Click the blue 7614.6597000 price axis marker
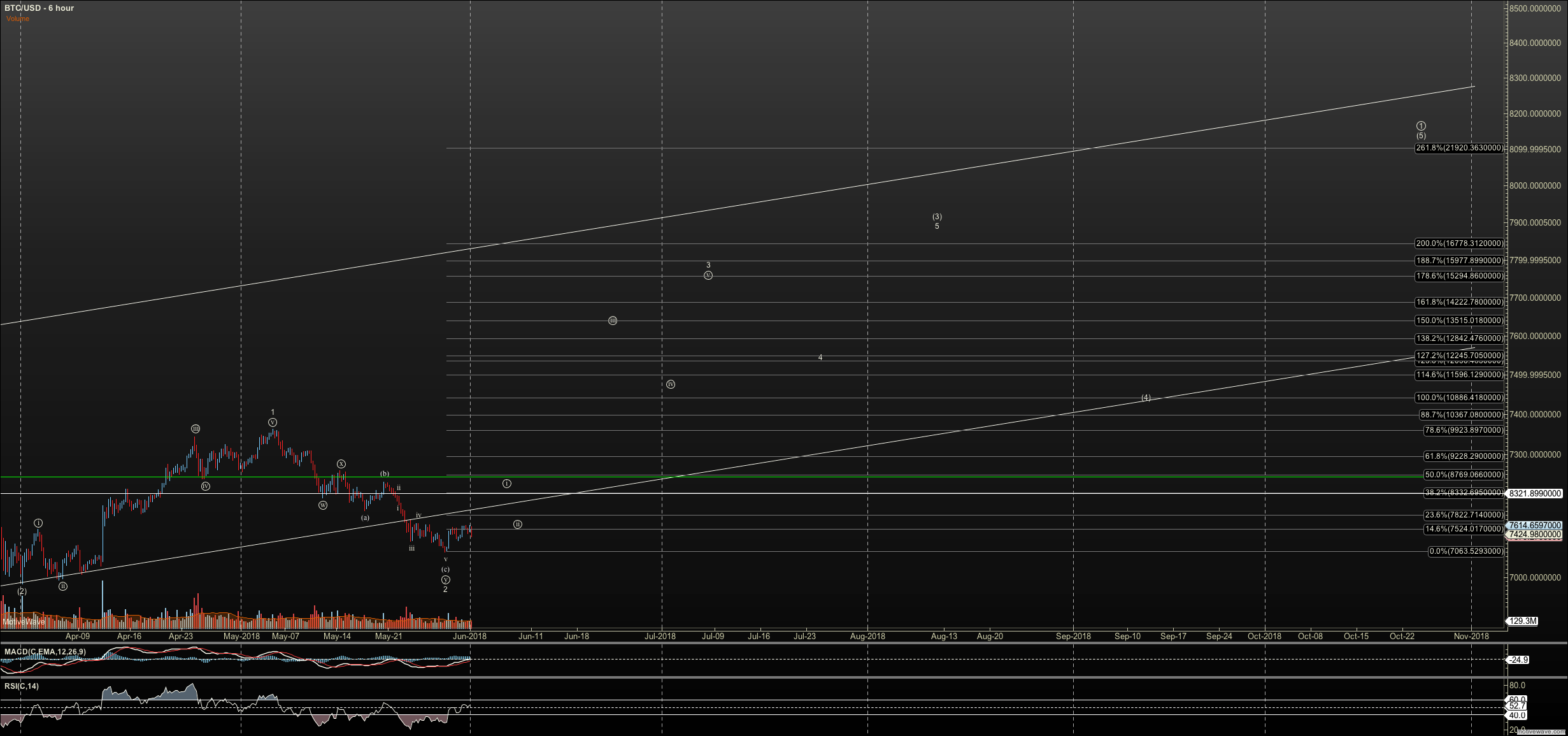This screenshot has height=736, width=1568. tap(1534, 526)
